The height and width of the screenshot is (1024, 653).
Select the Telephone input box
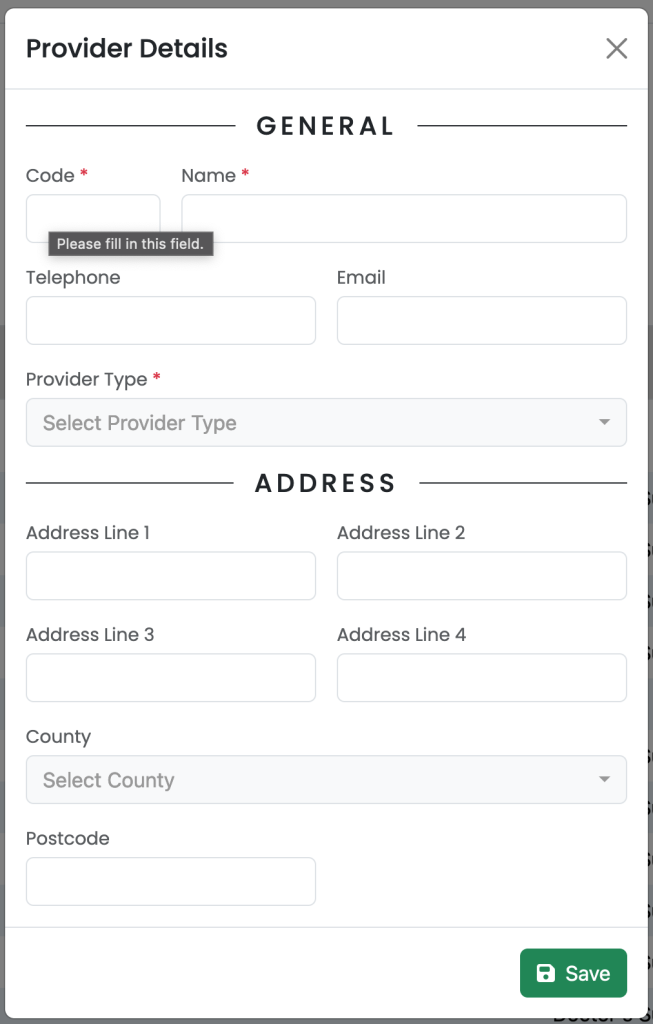171,321
